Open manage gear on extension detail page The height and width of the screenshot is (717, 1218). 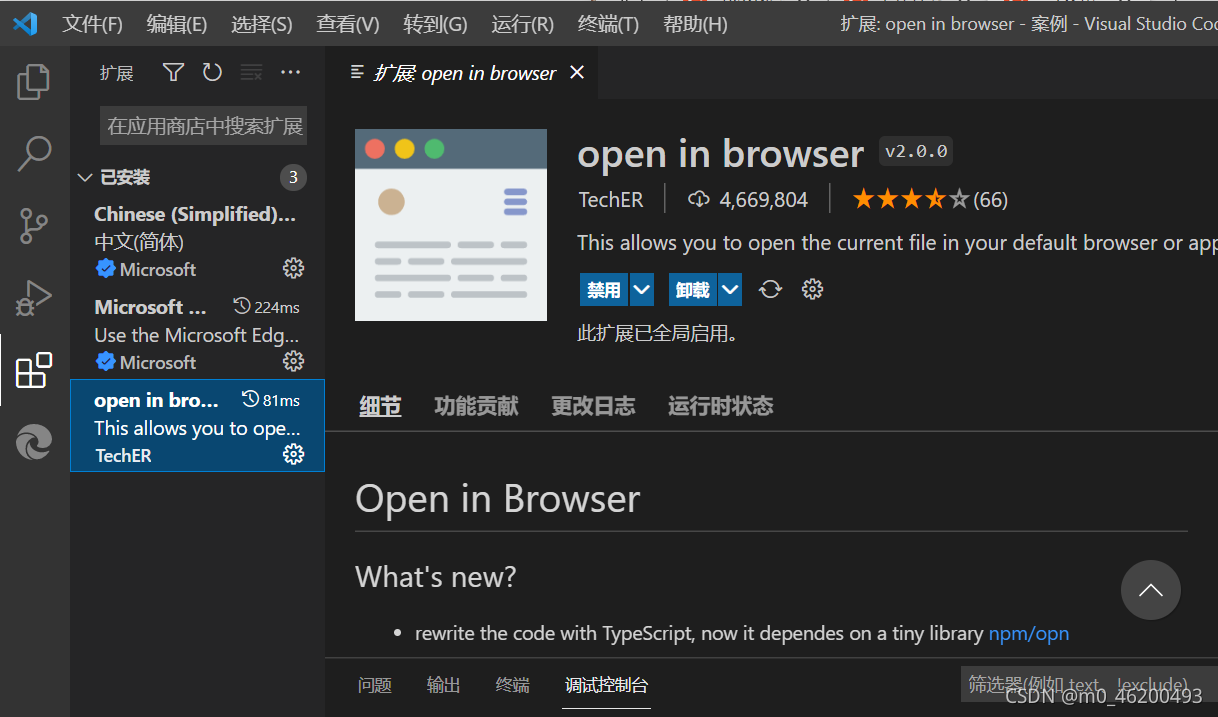pyautogui.click(x=813, y=289)
